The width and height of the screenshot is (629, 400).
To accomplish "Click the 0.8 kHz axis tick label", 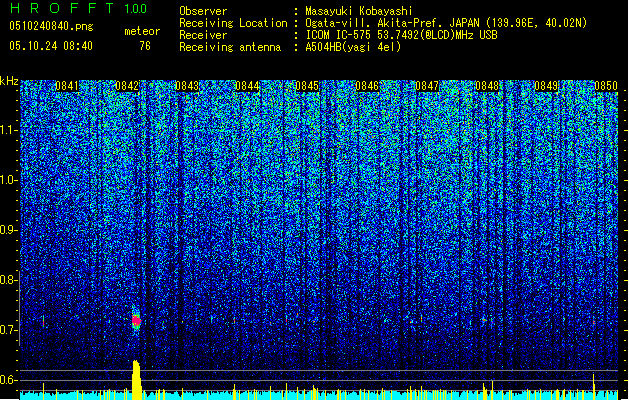I will pyautogui.click(x=9, y=280).
